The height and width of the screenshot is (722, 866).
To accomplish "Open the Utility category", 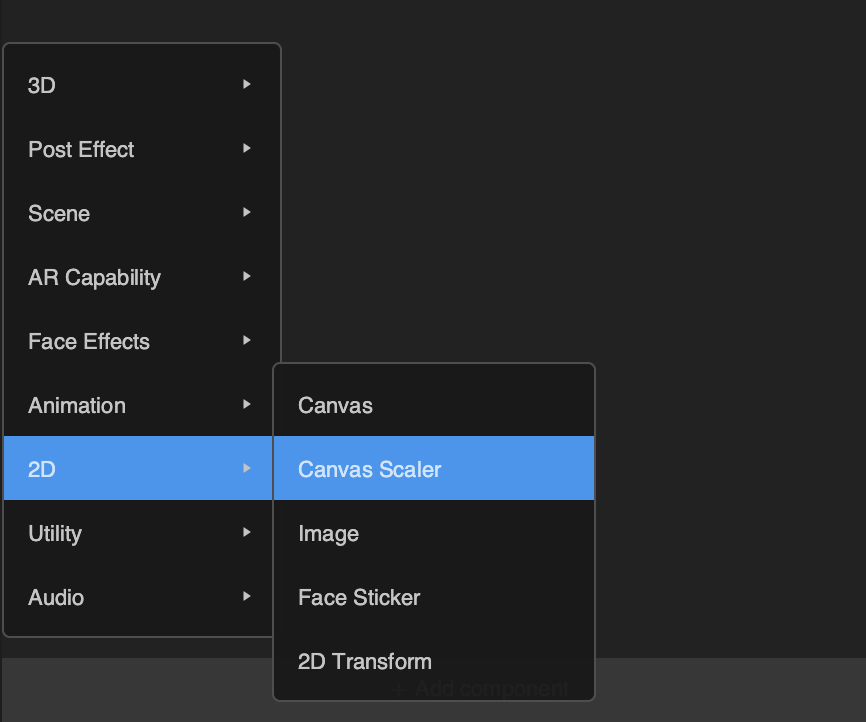I will [x=138, y=533].
